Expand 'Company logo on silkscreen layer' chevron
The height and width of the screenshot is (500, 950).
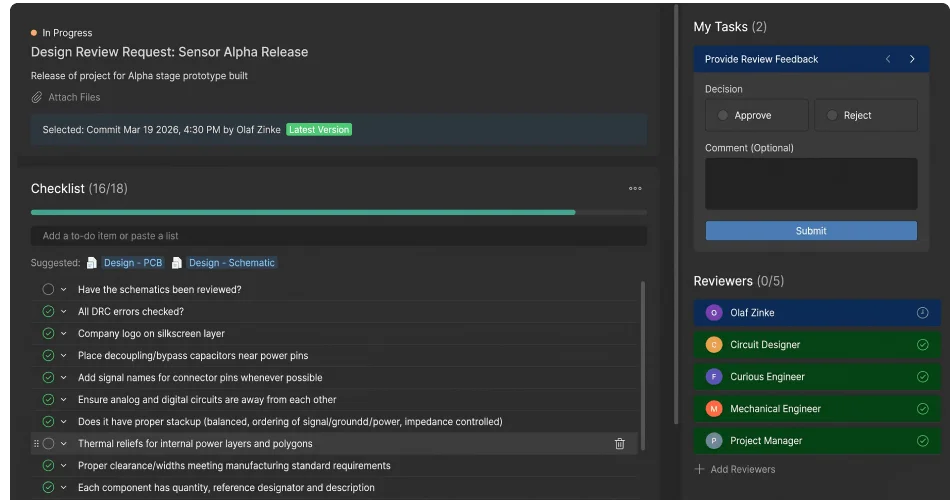(64, 333)
